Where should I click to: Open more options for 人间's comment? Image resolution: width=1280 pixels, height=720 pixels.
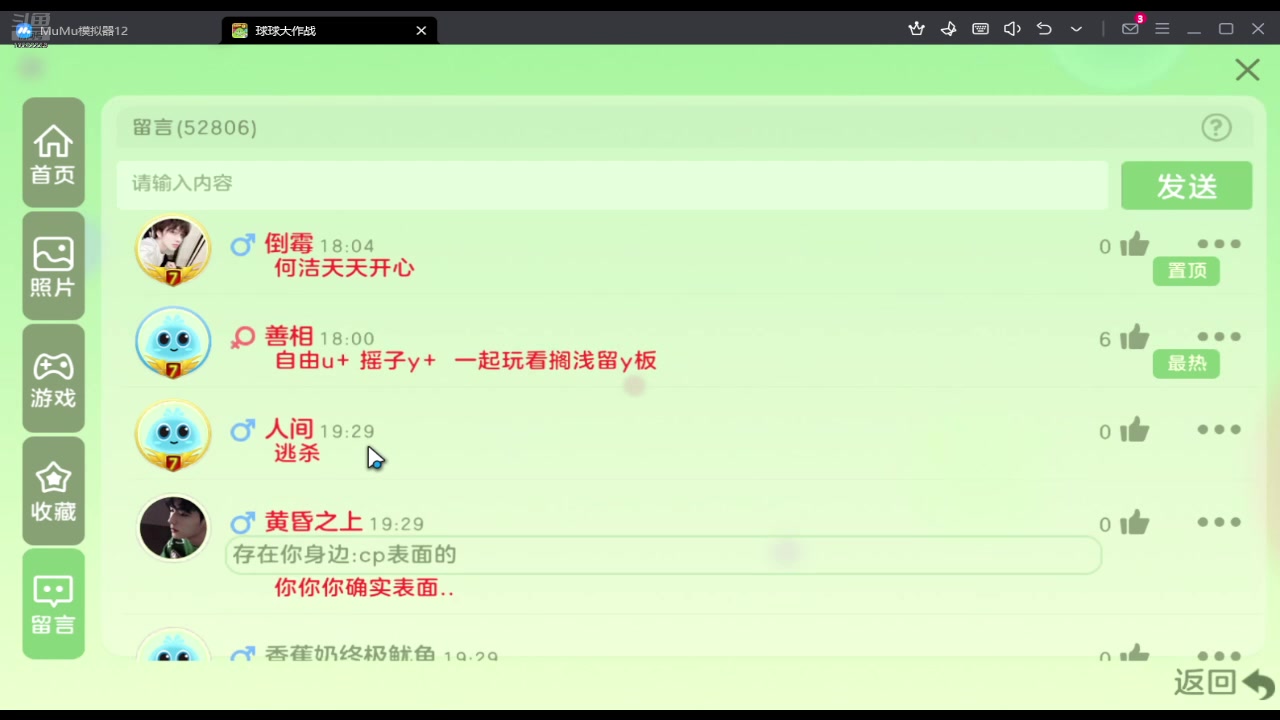pyautogui.click(x=1219, y=430)
